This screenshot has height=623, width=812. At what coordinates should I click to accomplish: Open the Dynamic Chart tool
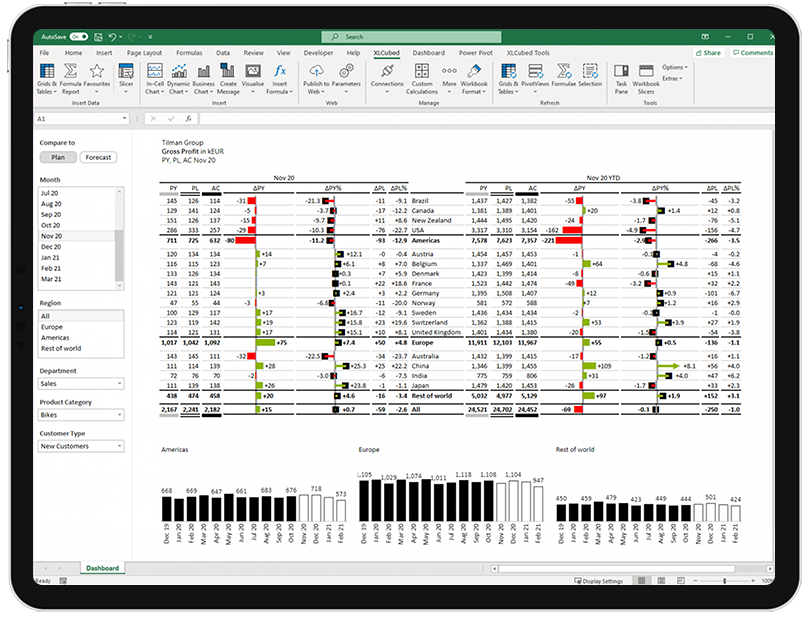[x=179, y=79]
